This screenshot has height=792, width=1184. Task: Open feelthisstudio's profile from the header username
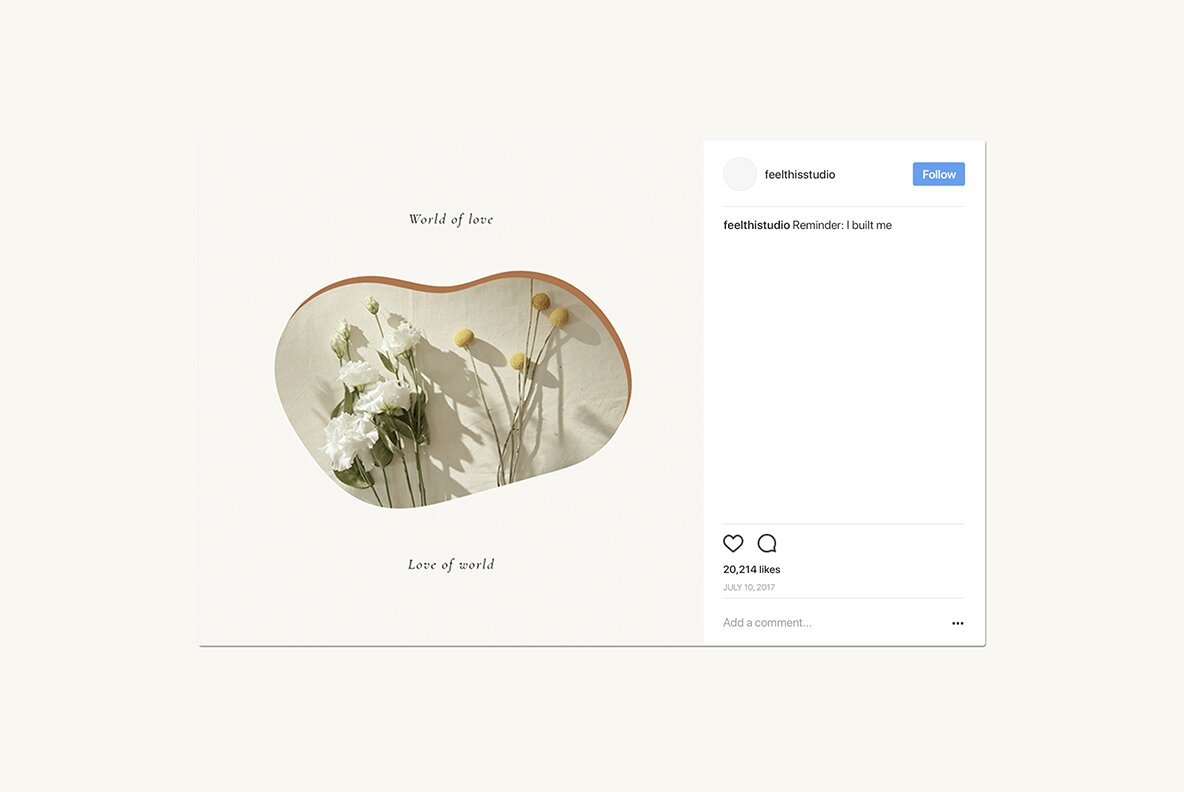point(800,173)
